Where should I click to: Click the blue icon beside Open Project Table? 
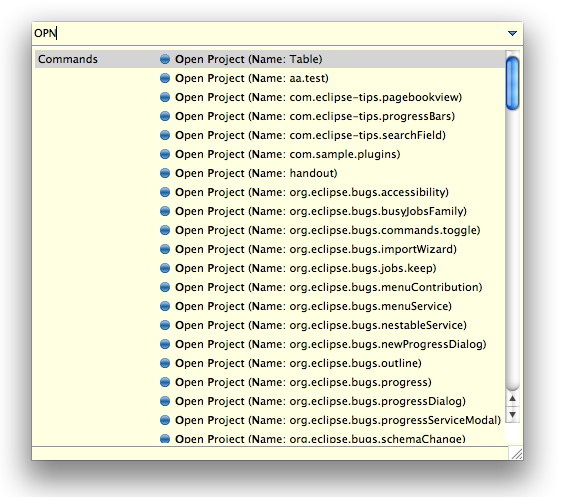[x=165, y=59]
